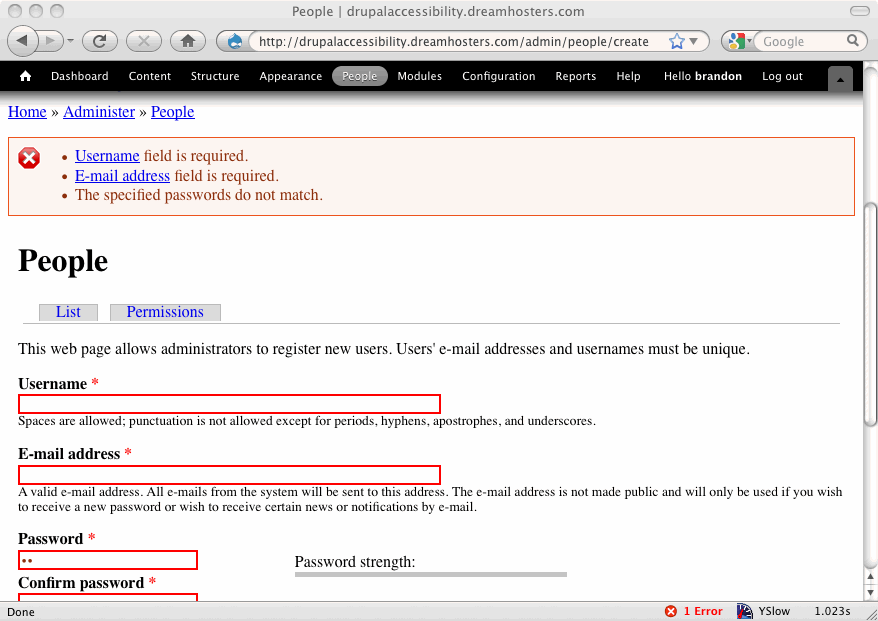This screenshot has width=878, height=621.
Task: Click inside the Google search box
Action: pos(802,41)
